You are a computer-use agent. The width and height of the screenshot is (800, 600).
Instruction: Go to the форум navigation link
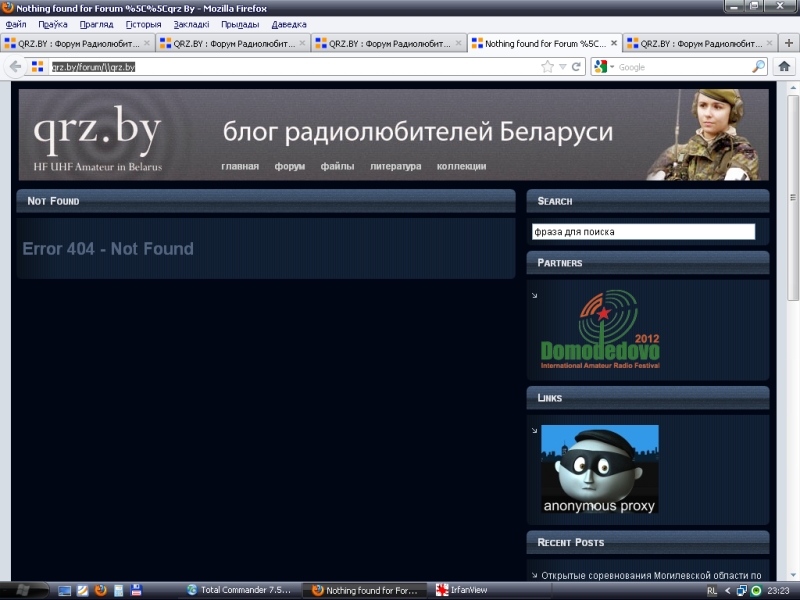tap(290, 166)
